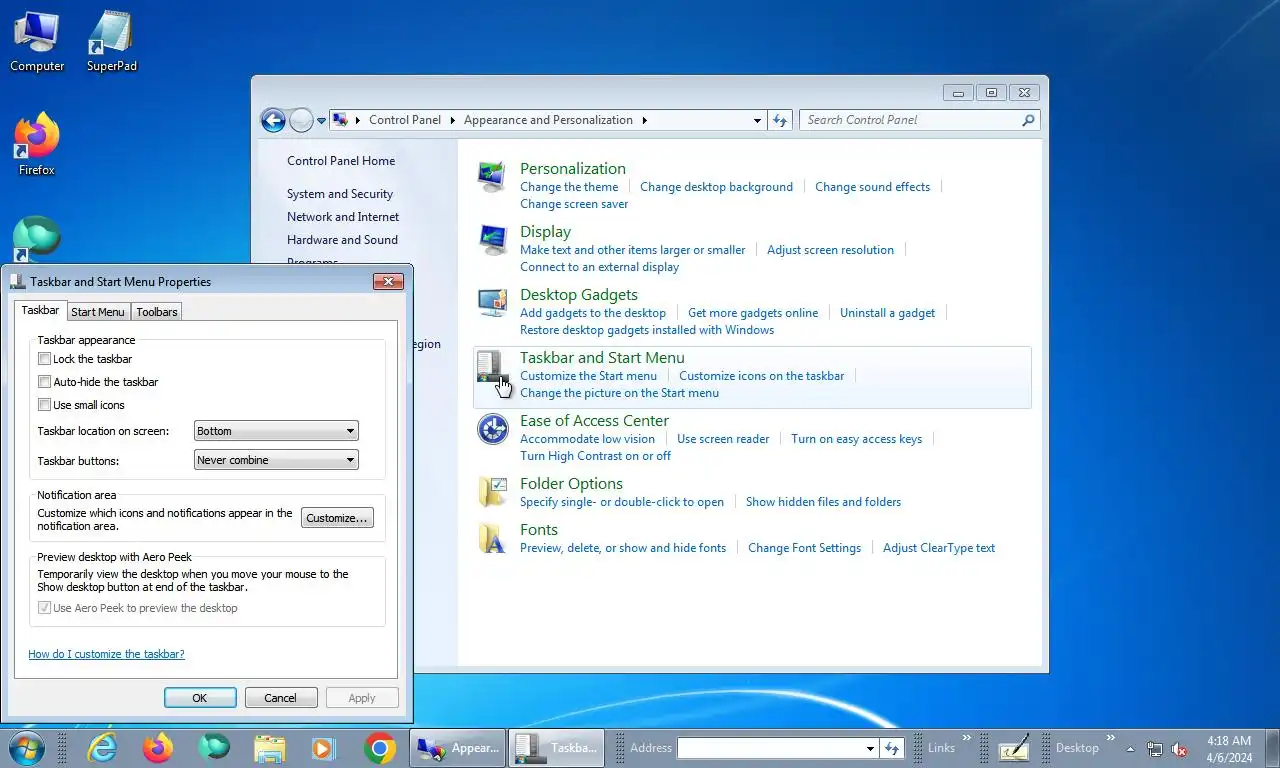The height and width of the screenshot is (768, 1280).
Task: Open Hardware and Sound sidebar link
Action: click(342, 240)
